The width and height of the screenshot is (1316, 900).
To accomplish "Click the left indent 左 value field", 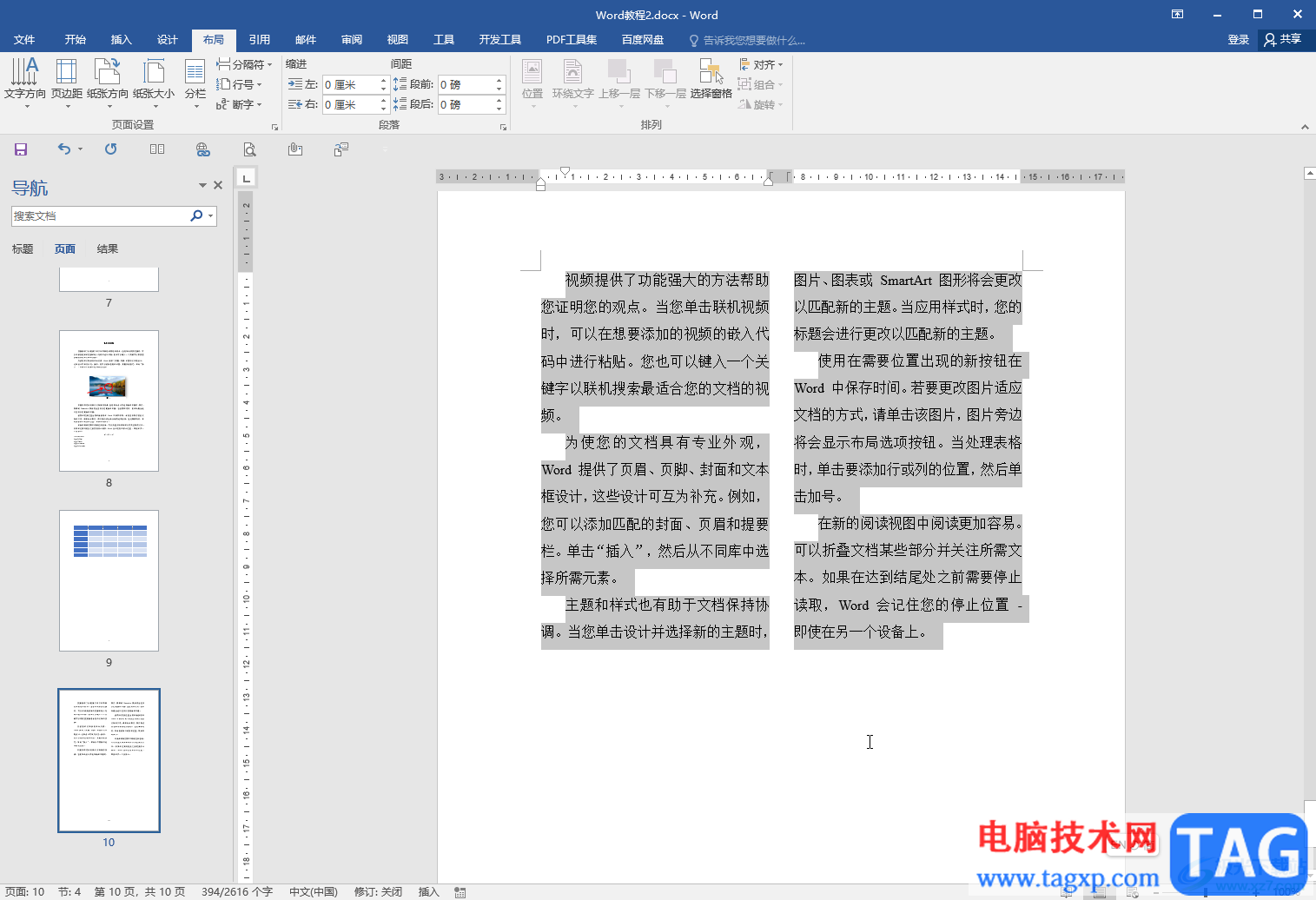I will (x=350, y=84).
